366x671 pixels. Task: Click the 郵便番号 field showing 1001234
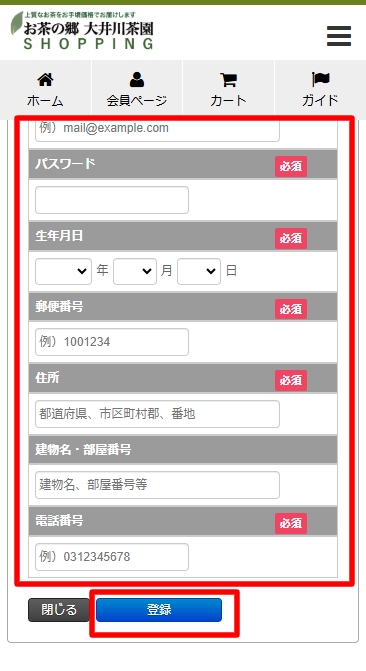pyautogui.click(x=112, y=342)
